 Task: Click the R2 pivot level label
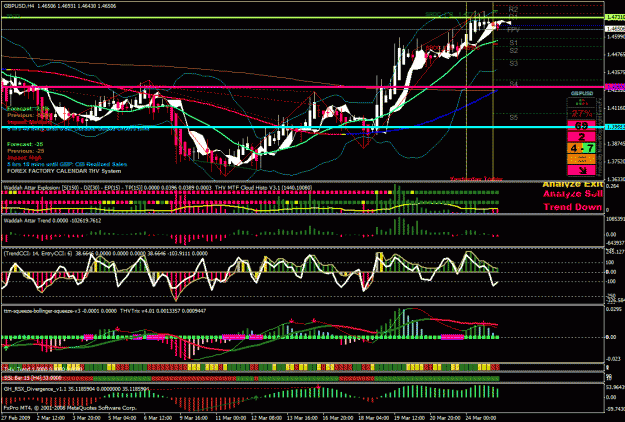click(513, 9)
